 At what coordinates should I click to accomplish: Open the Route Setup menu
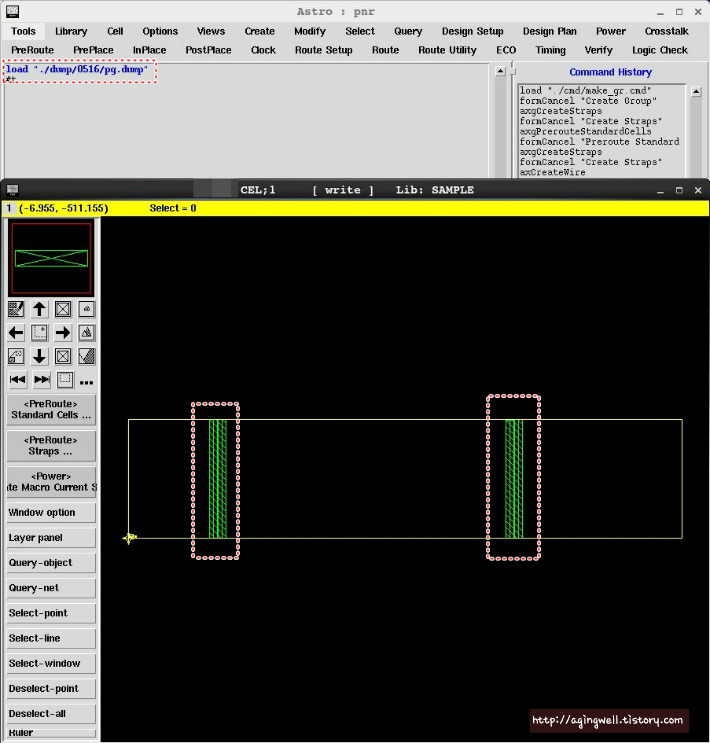[x=324, y=50]
